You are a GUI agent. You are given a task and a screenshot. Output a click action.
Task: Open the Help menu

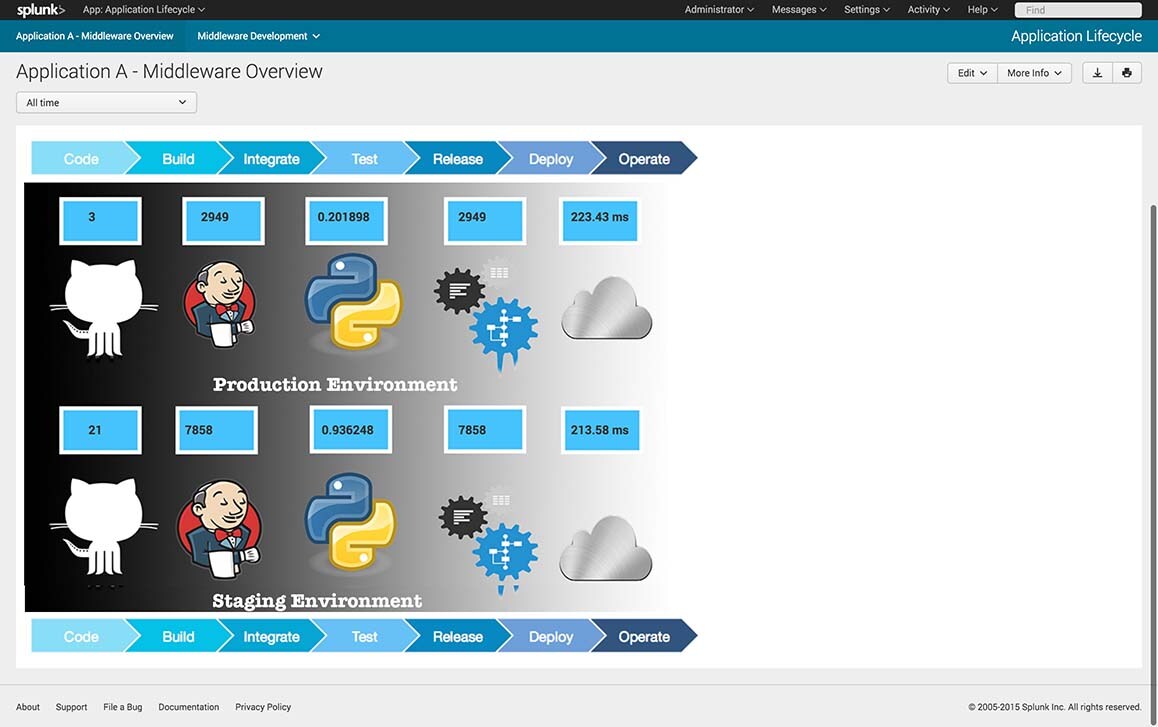coord(983,10)
